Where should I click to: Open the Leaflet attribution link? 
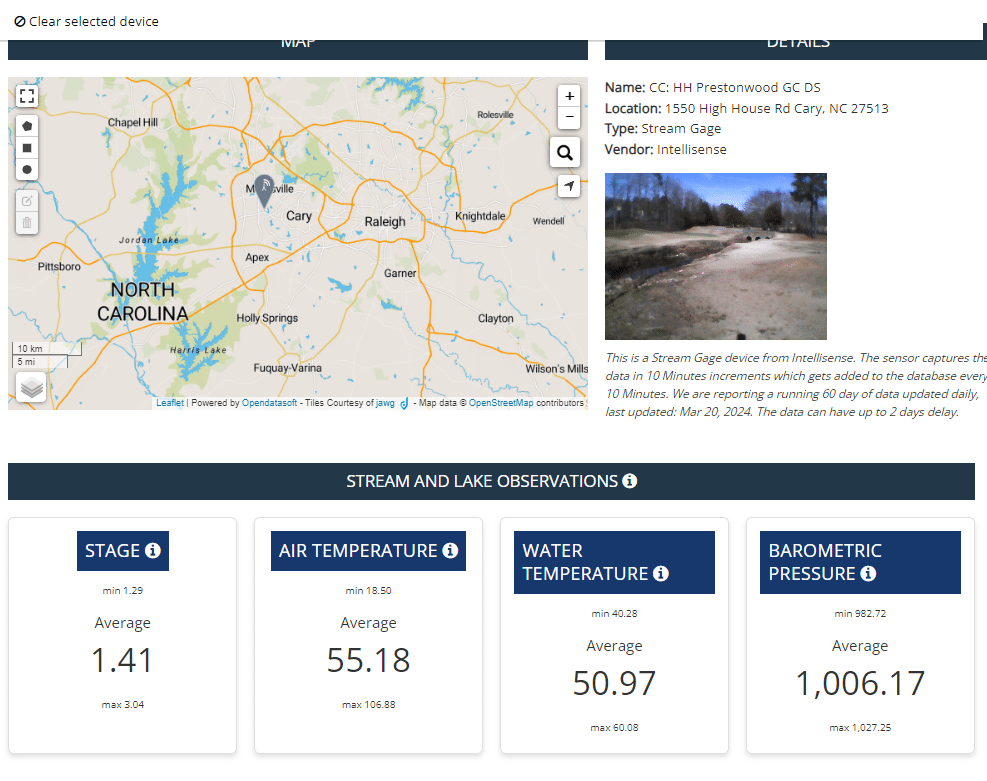pyautogui.click(x=170, y=403)
